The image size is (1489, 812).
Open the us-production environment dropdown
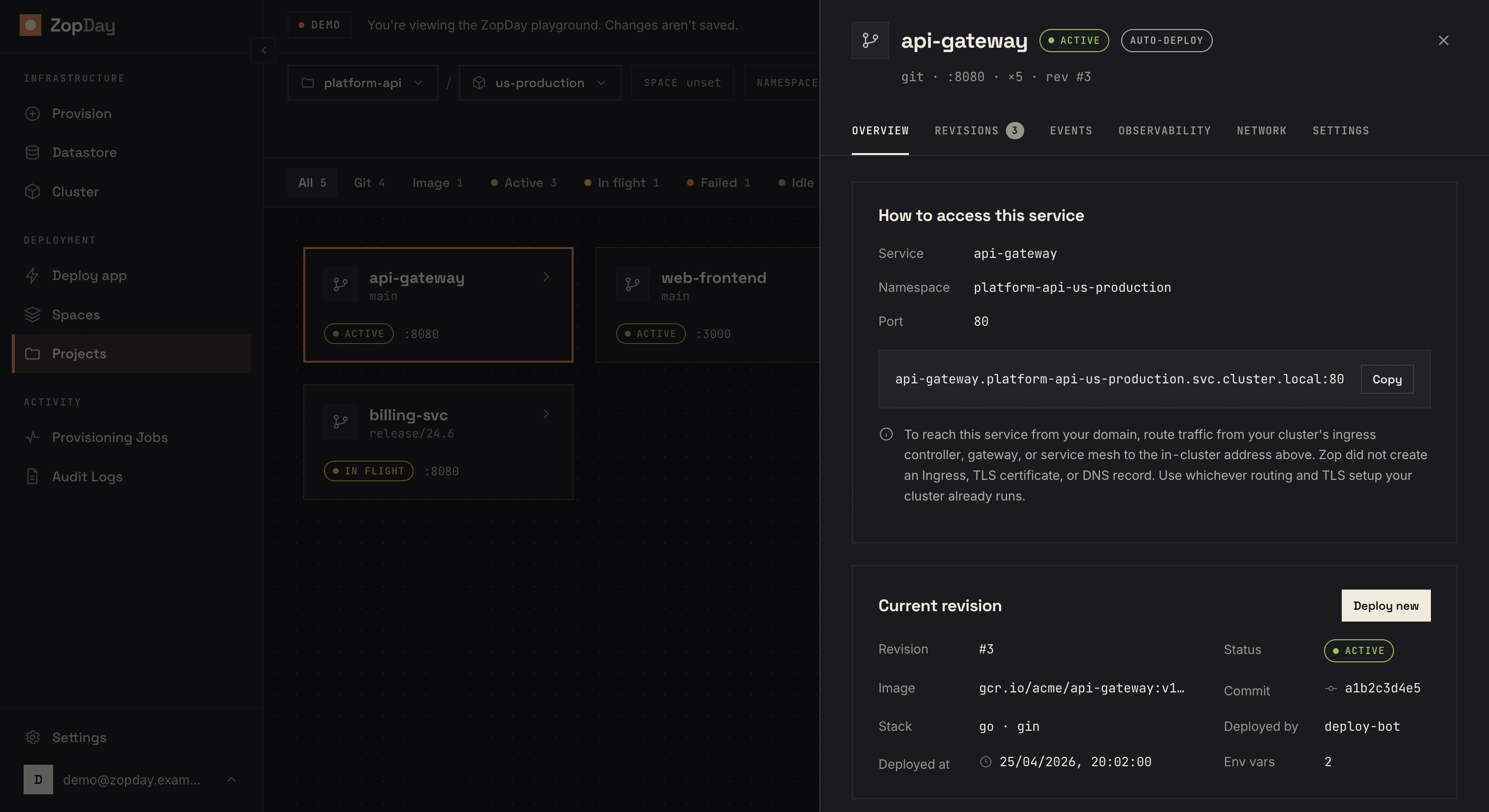(540, 83)
